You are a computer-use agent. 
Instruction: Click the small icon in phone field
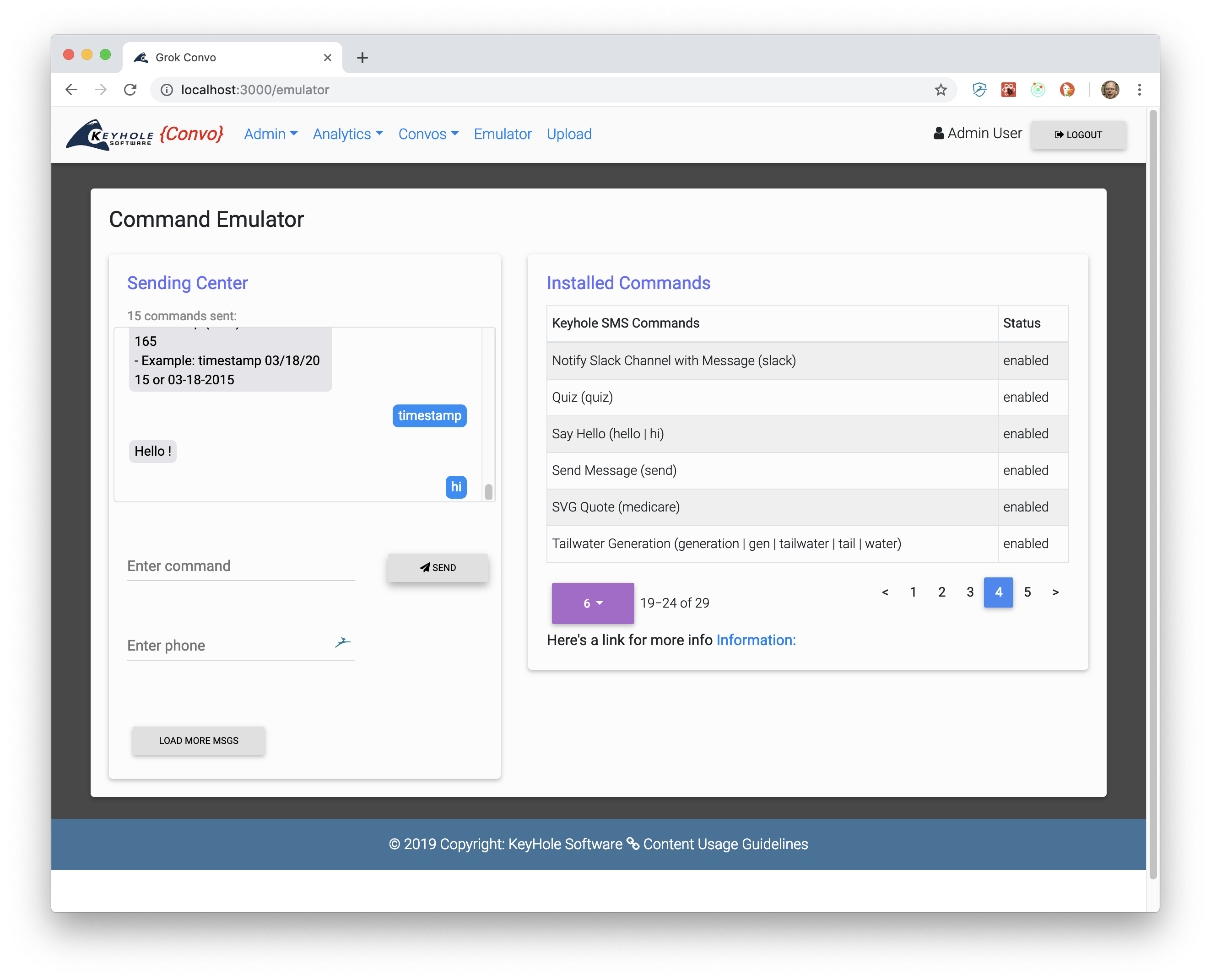point(342,642)
